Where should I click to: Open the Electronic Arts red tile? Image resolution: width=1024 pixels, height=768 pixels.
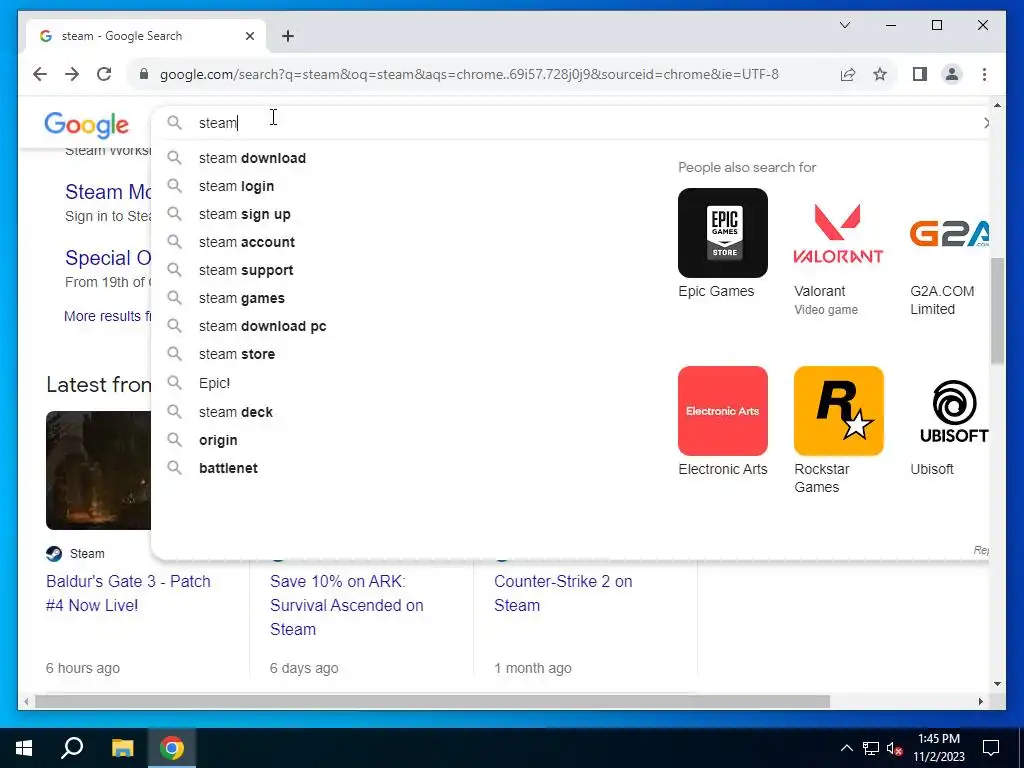pyautogui.click(x=722, y=411)
